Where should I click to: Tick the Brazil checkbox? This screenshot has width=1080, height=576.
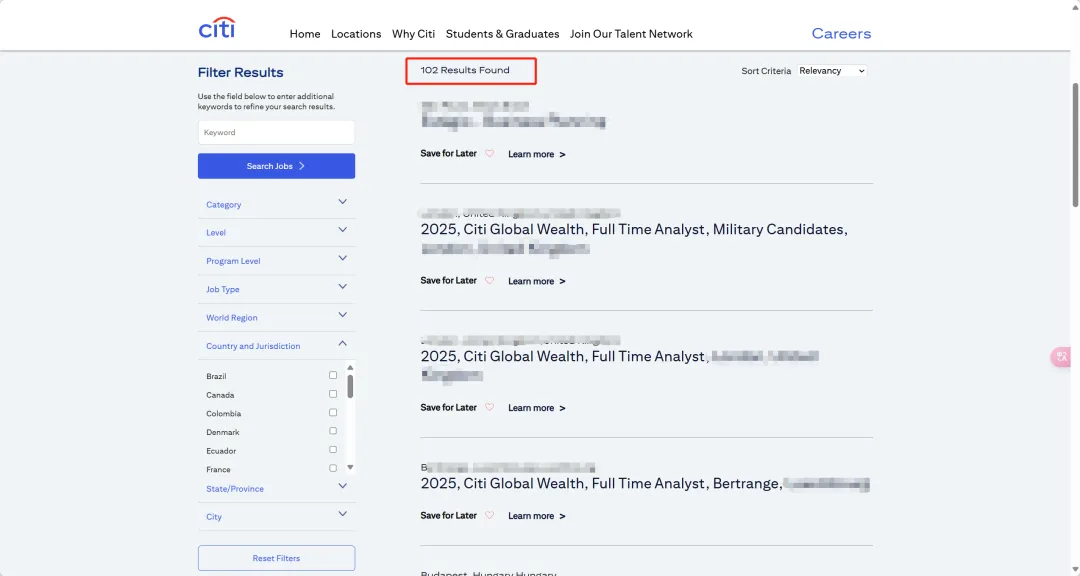point(333,376)
